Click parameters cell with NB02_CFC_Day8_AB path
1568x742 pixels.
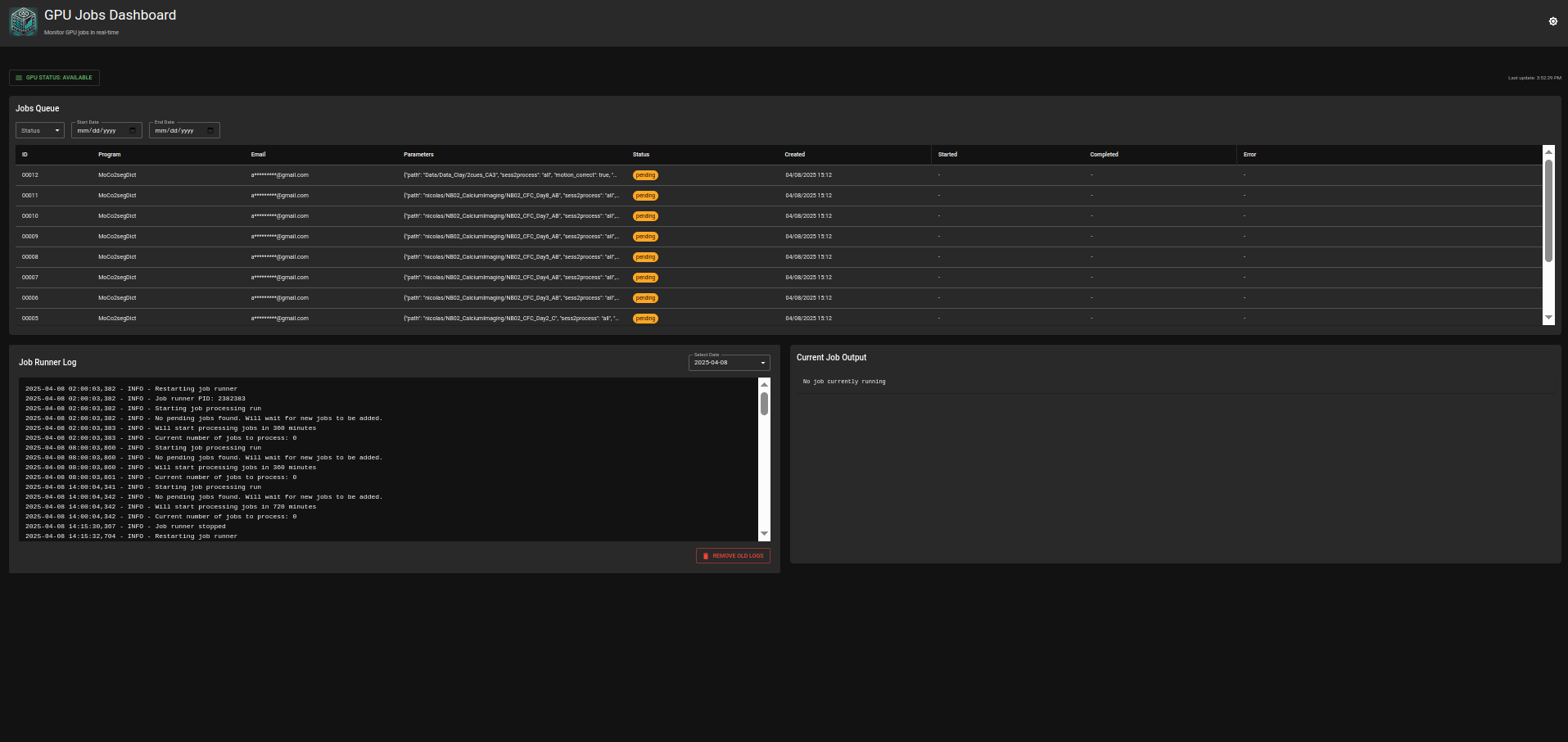tap(511, 196)
